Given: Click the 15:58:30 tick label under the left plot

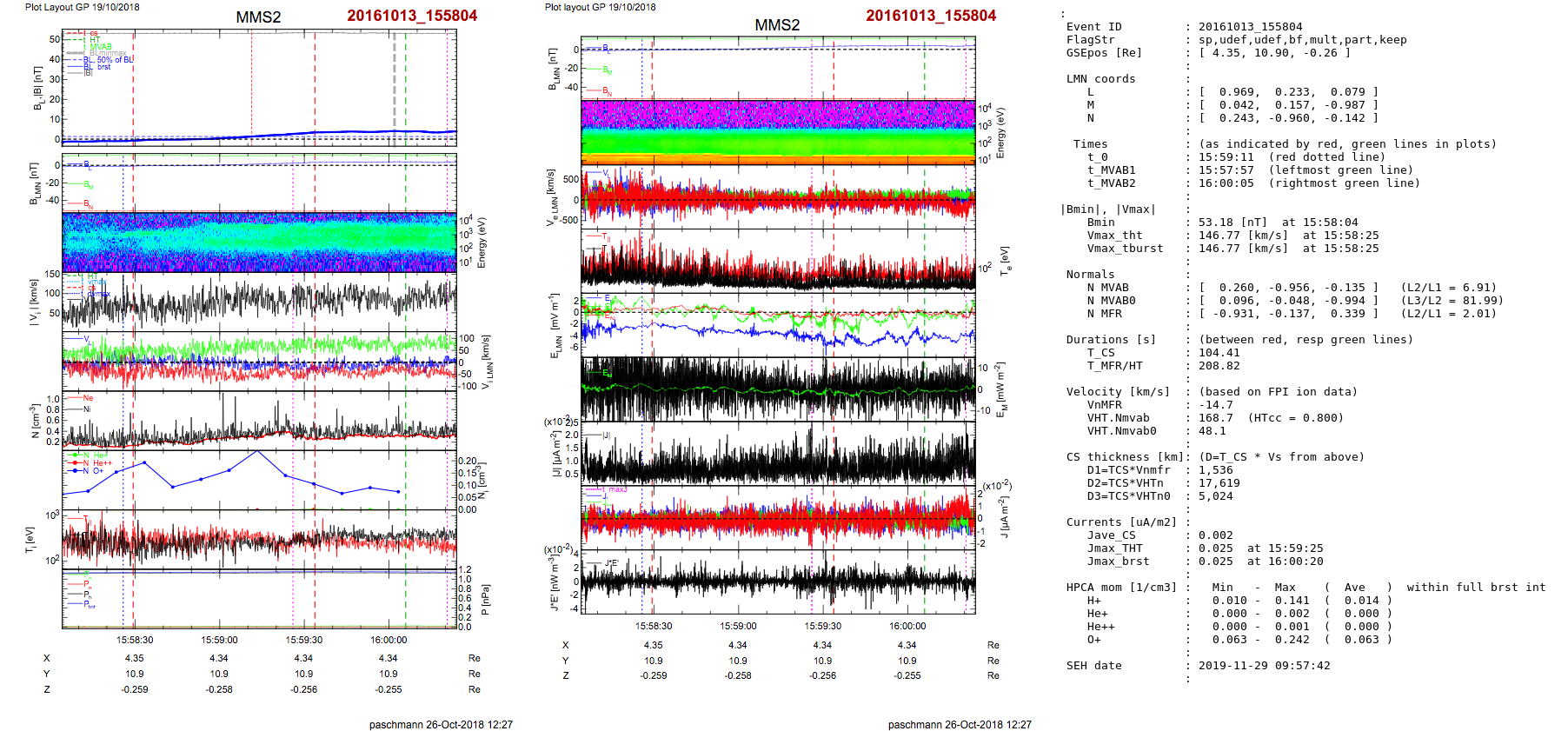Looking at the screenshot, I should [x=135, y=640].
